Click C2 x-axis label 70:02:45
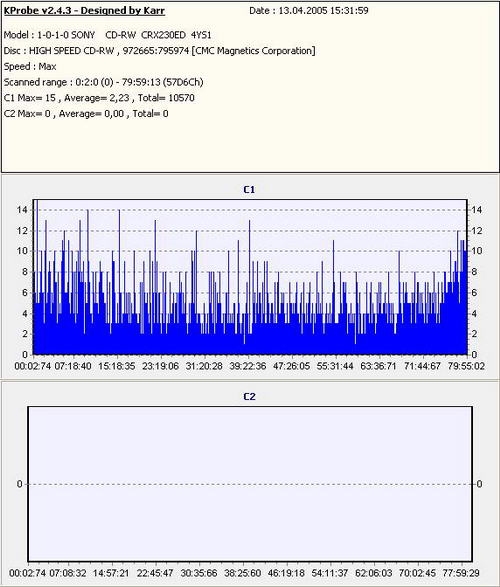Image resolution: width=500 pixels, height=587 pixels. [x=417, y=573]
